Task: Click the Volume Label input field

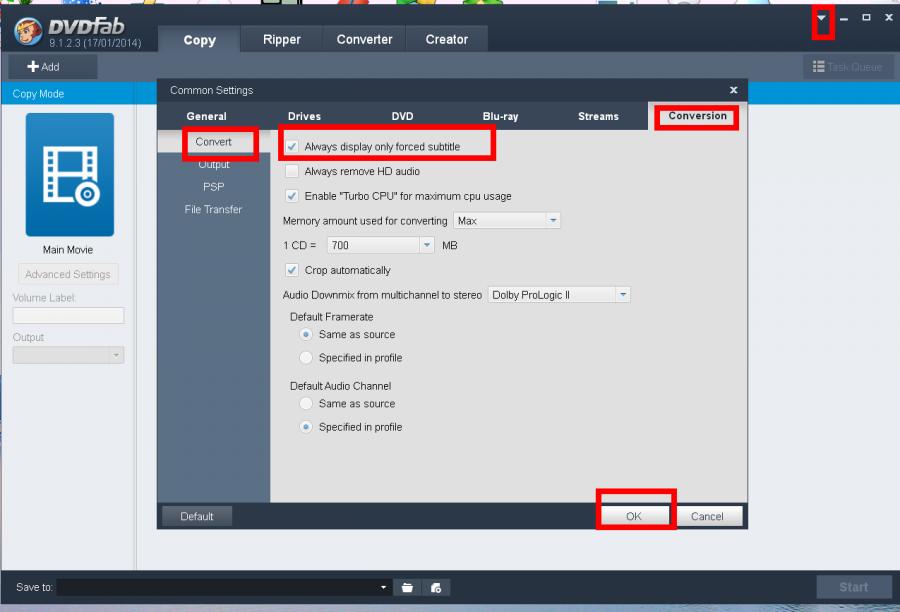Action: pyautogui.click(x=68, y=315)
